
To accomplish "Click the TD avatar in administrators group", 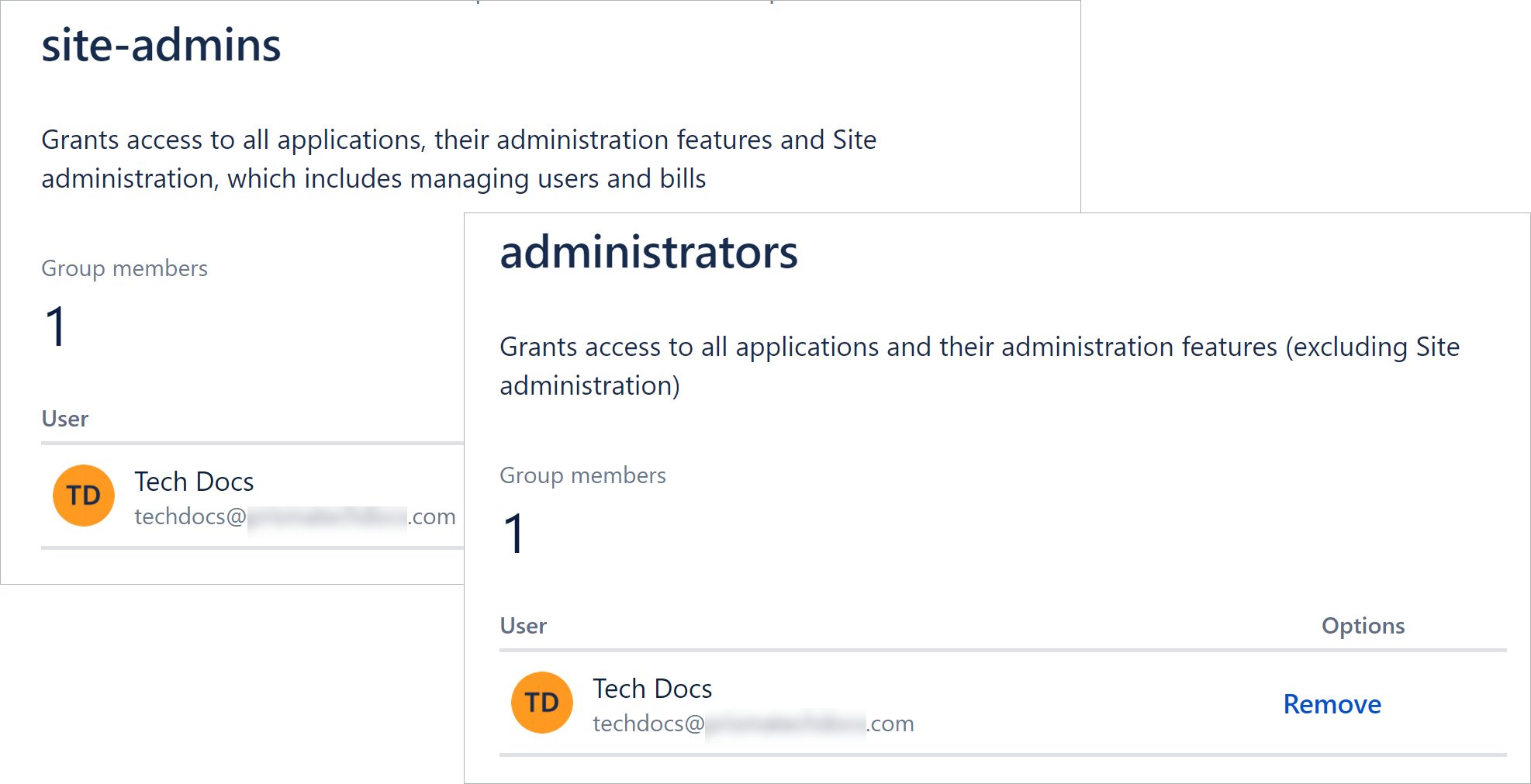I will coord(542,703).
